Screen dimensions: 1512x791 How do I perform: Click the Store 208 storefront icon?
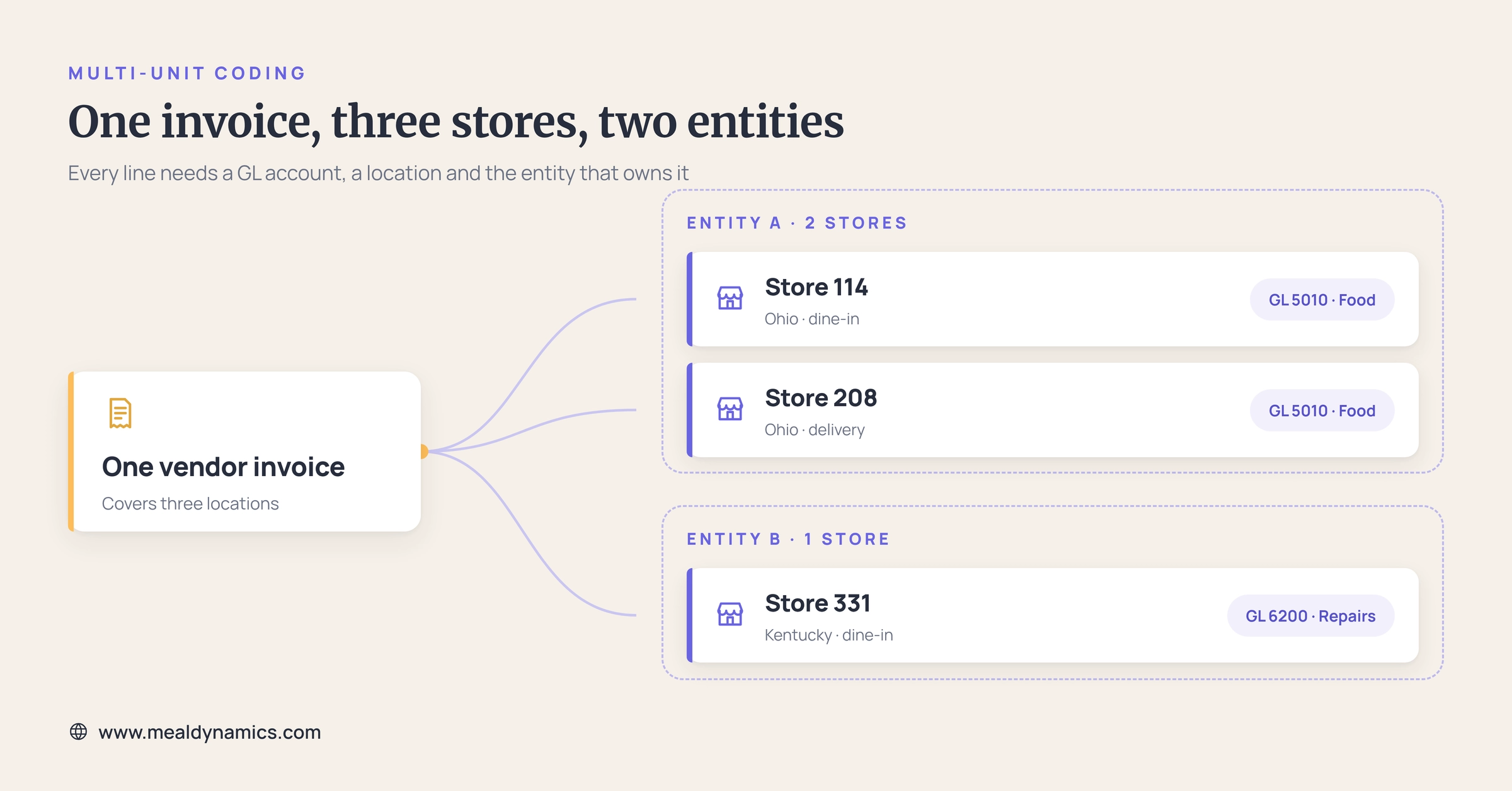(730, 409)
